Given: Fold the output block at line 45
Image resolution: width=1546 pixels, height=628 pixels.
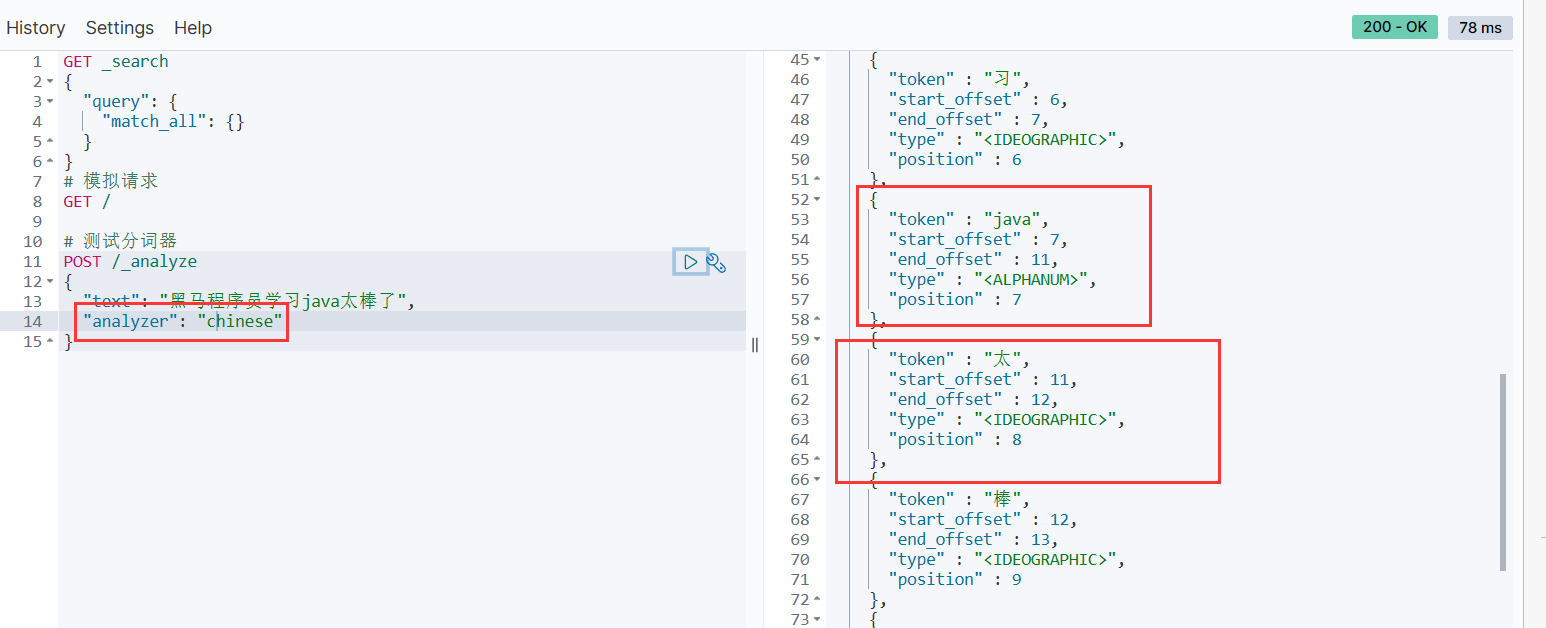Looking at the screenshot, I should click(x=817, y=60).
